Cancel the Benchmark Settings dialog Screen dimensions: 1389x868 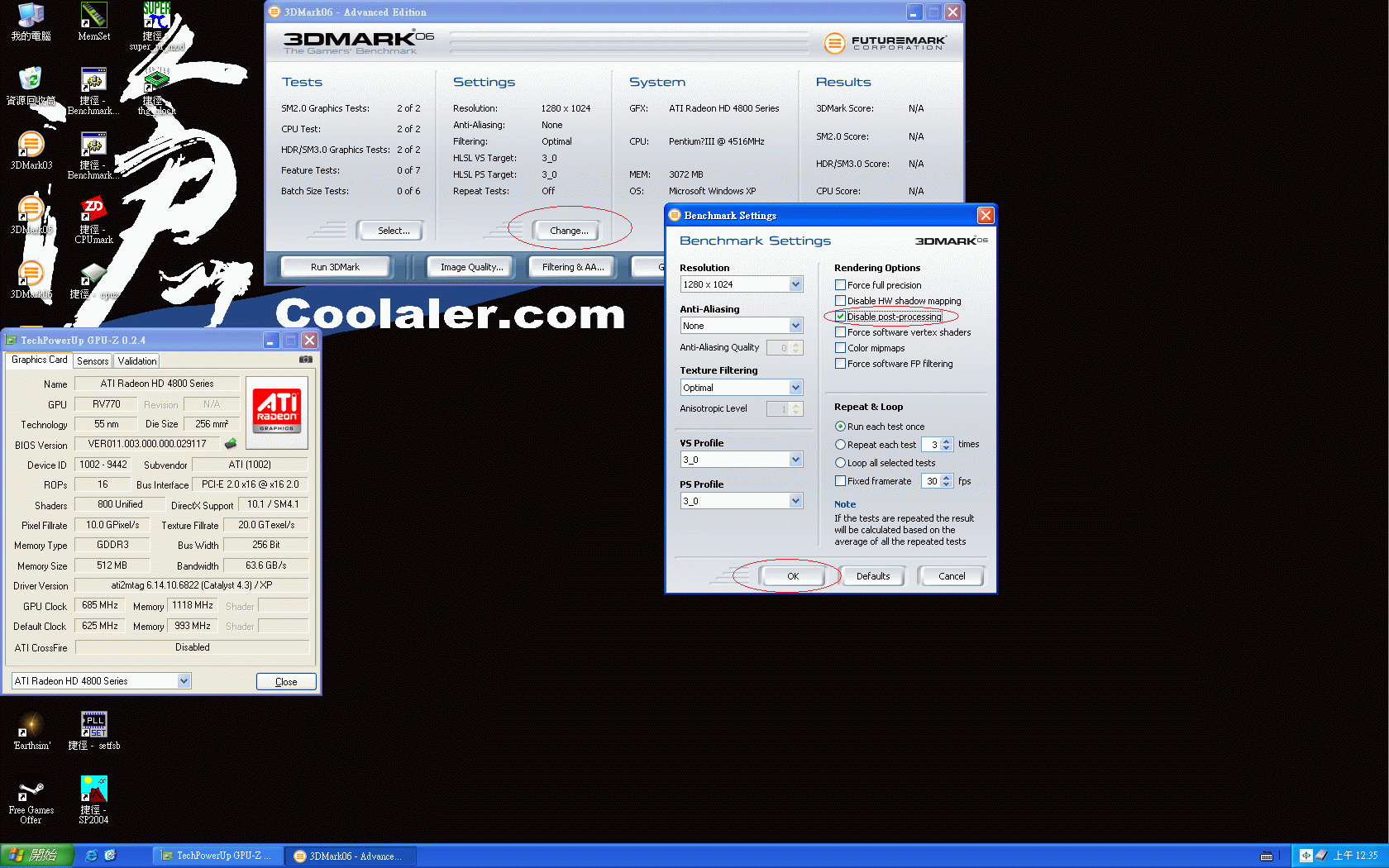[952, 576]
